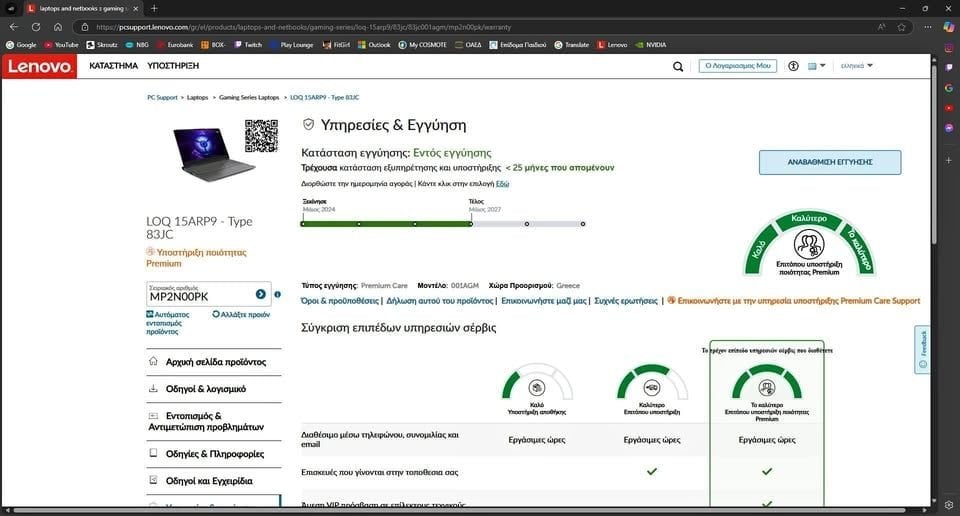Click the address bar URL
The height and width of the screenshot is (516, 960).
tap(303, 27)
